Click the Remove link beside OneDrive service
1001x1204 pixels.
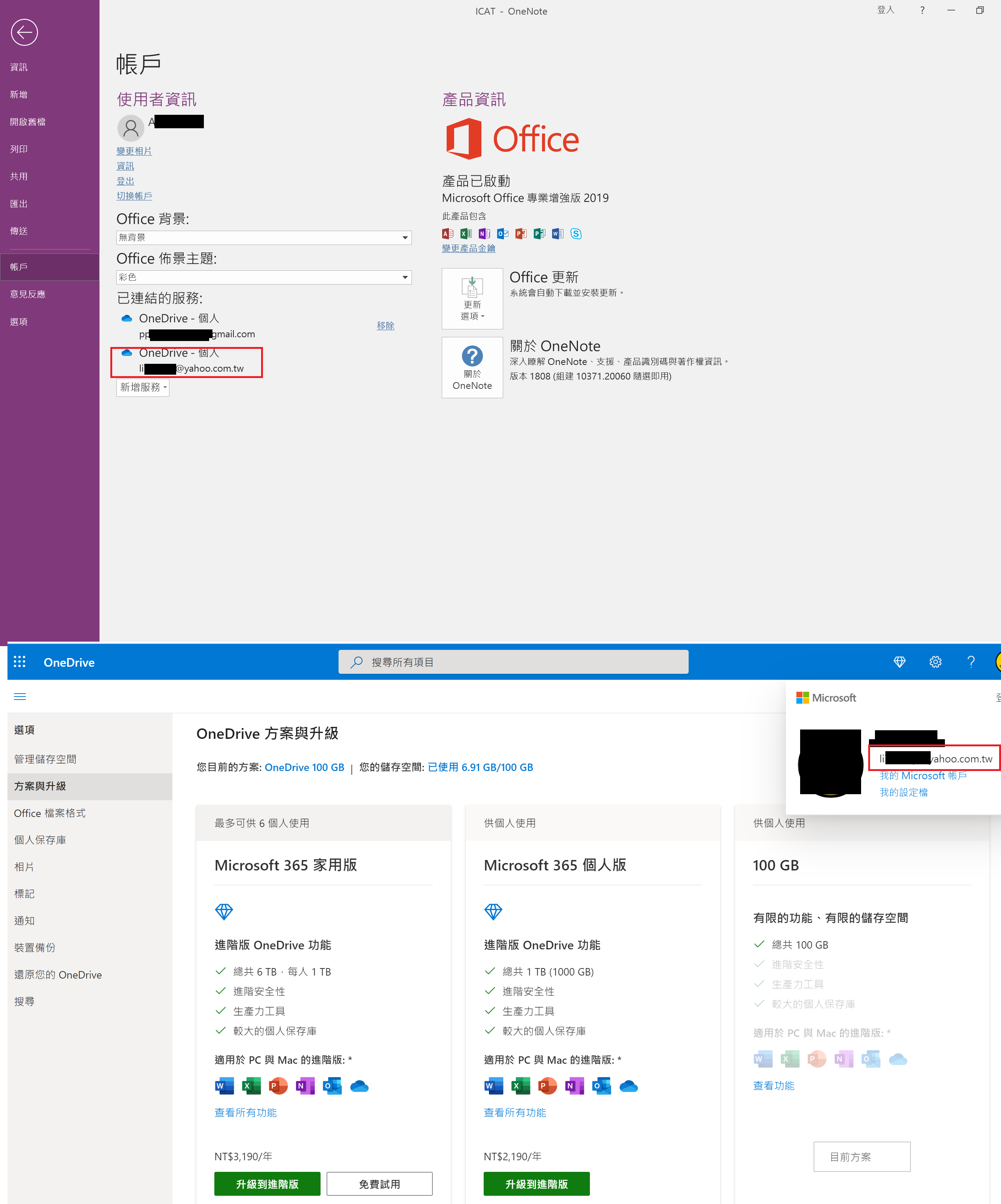pos(385,326)
